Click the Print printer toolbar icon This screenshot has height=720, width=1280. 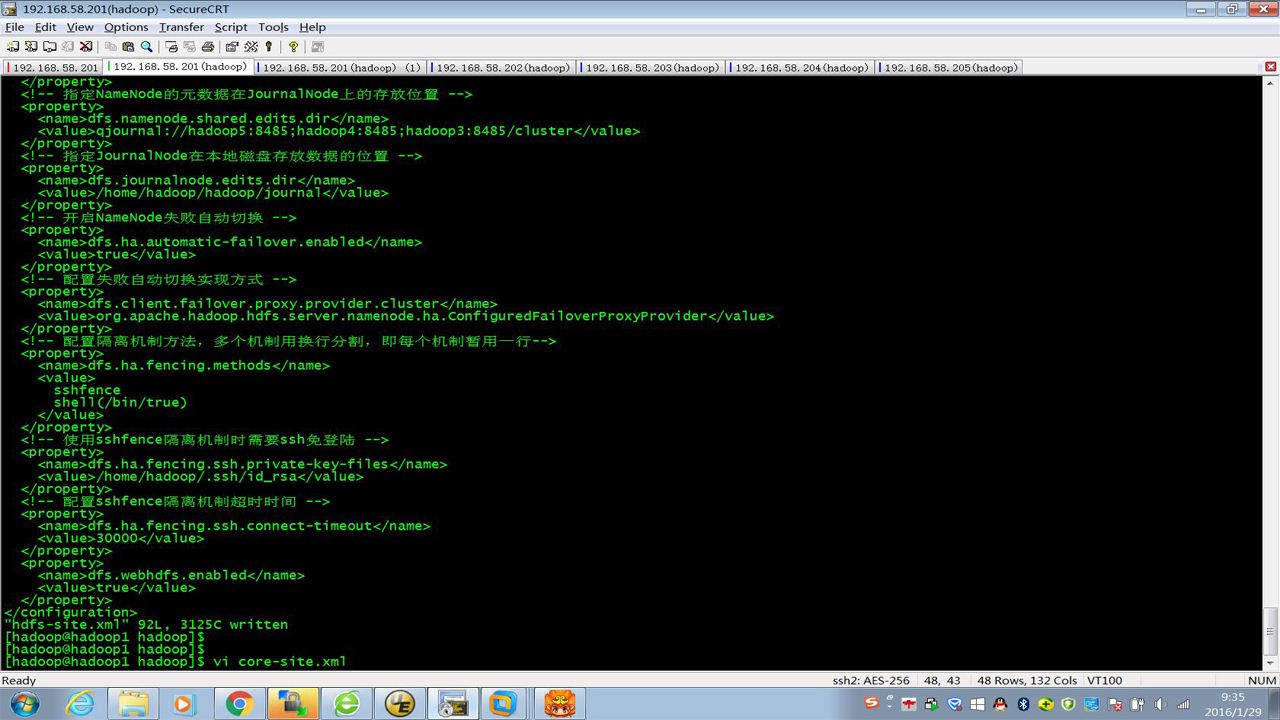coord(207,46)
